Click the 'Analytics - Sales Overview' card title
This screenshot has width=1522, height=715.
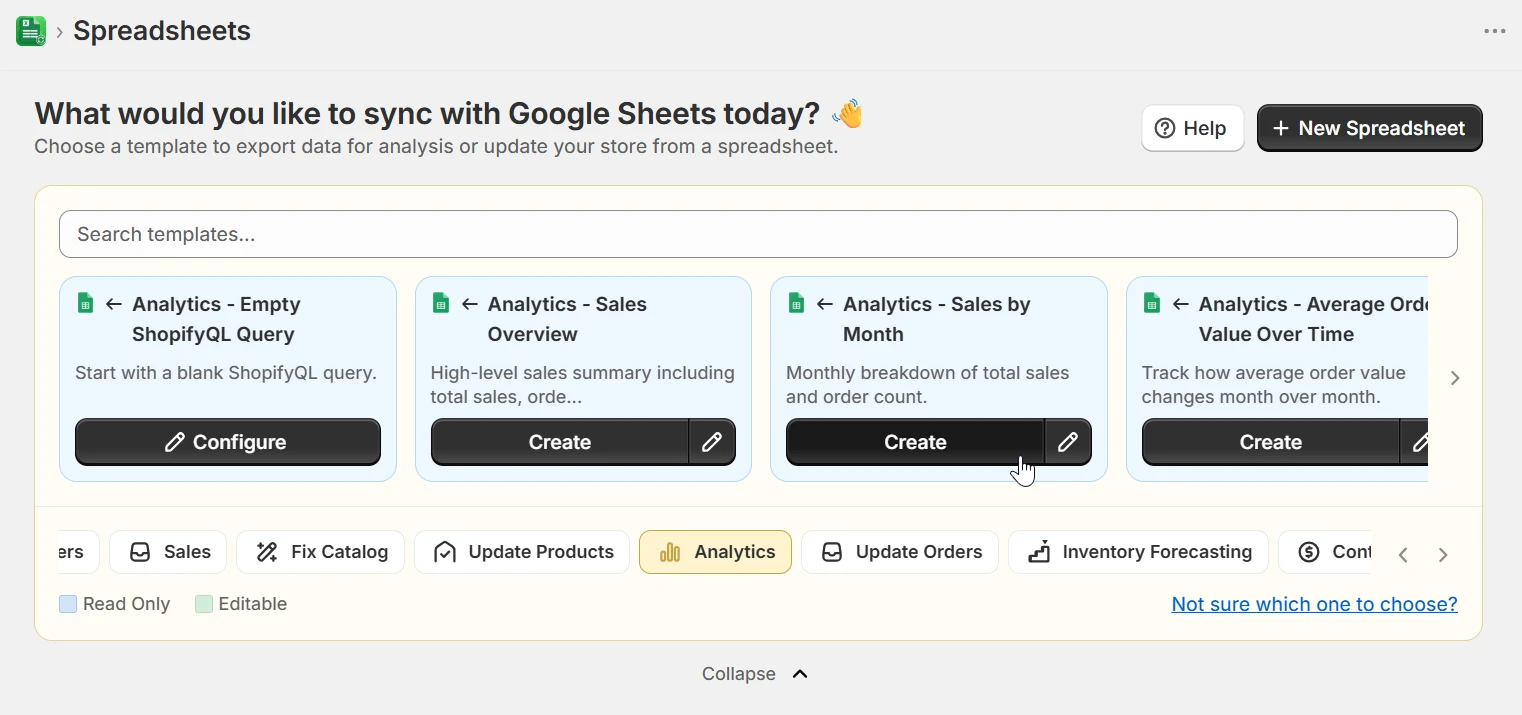(567, 319)
